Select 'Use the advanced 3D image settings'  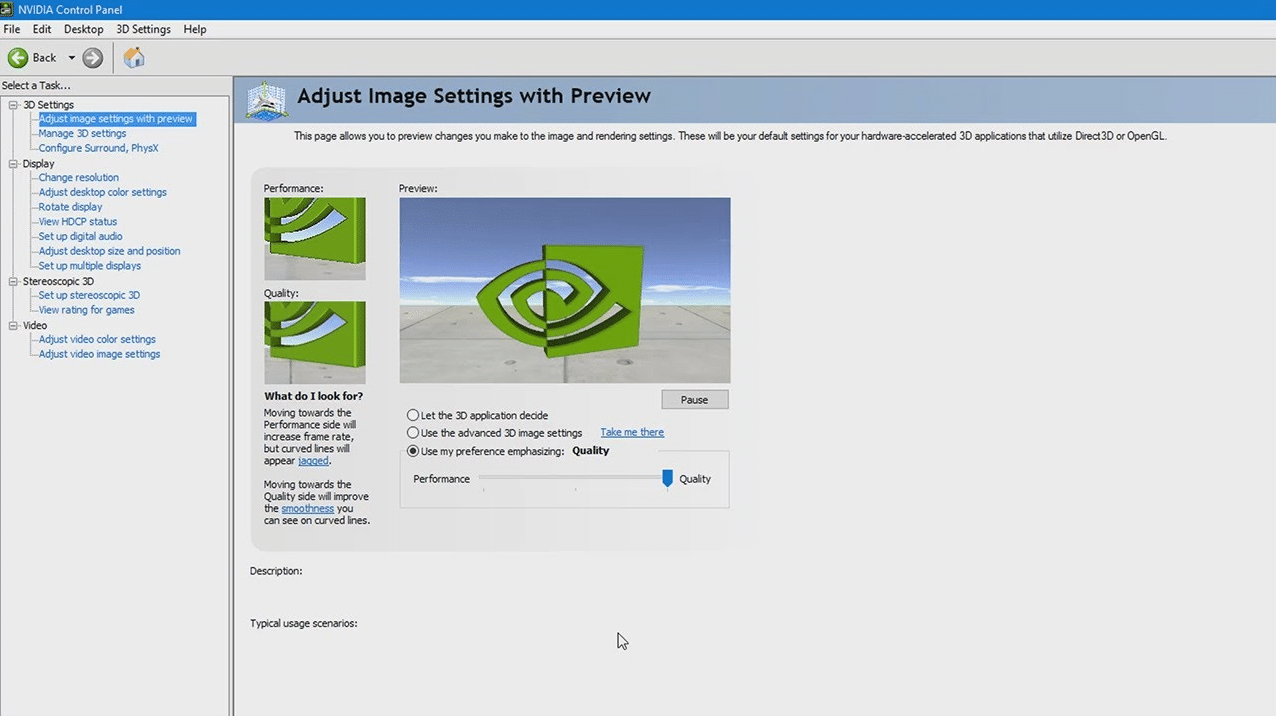coord(413,433)
